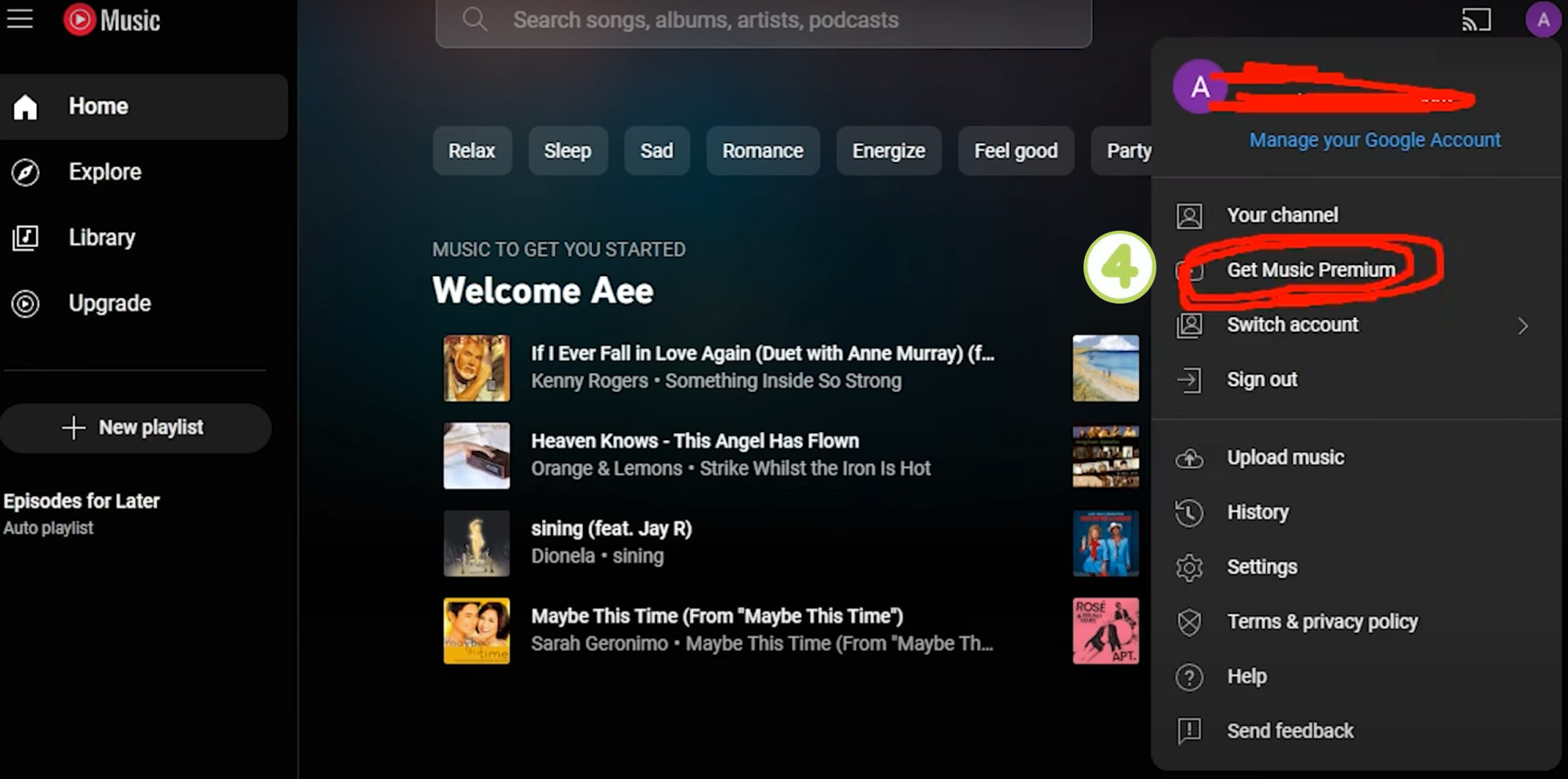Play the sining (feat. Jay R) thumbnail
The image size is (1568, 779).
click(x=477, y=544)
